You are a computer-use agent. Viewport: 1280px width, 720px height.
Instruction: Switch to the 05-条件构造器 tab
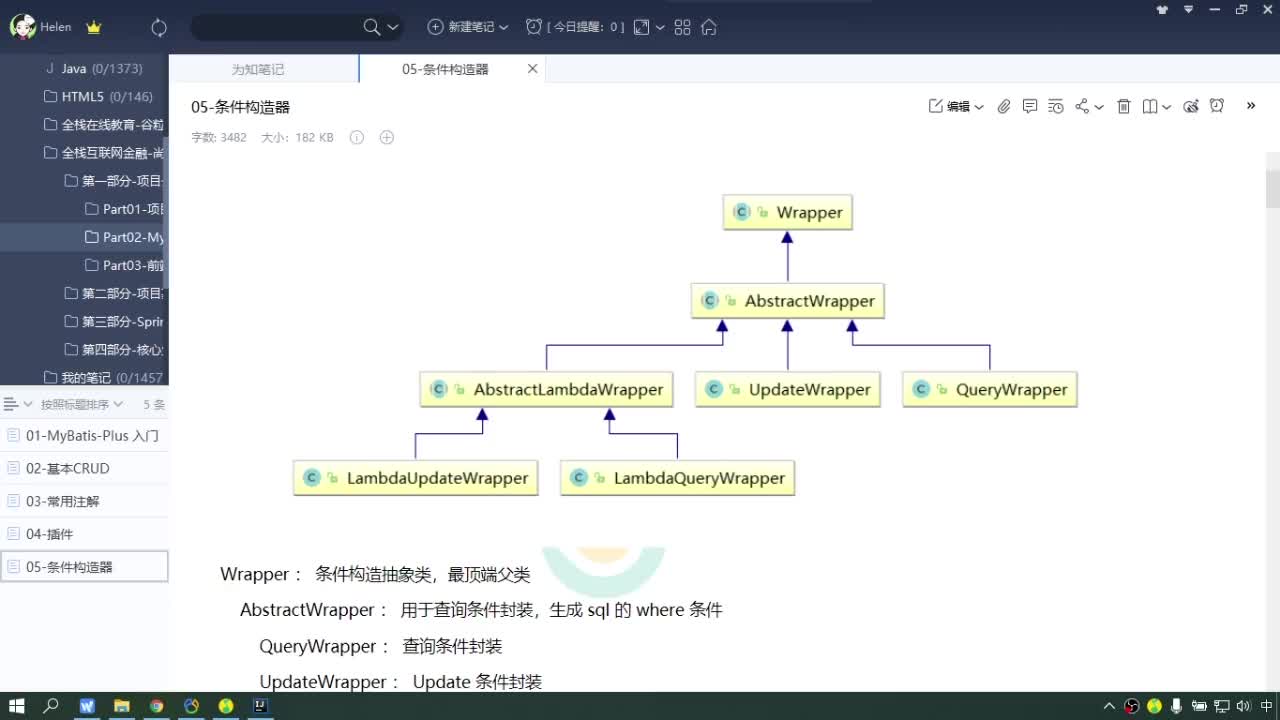pos(445,69)
